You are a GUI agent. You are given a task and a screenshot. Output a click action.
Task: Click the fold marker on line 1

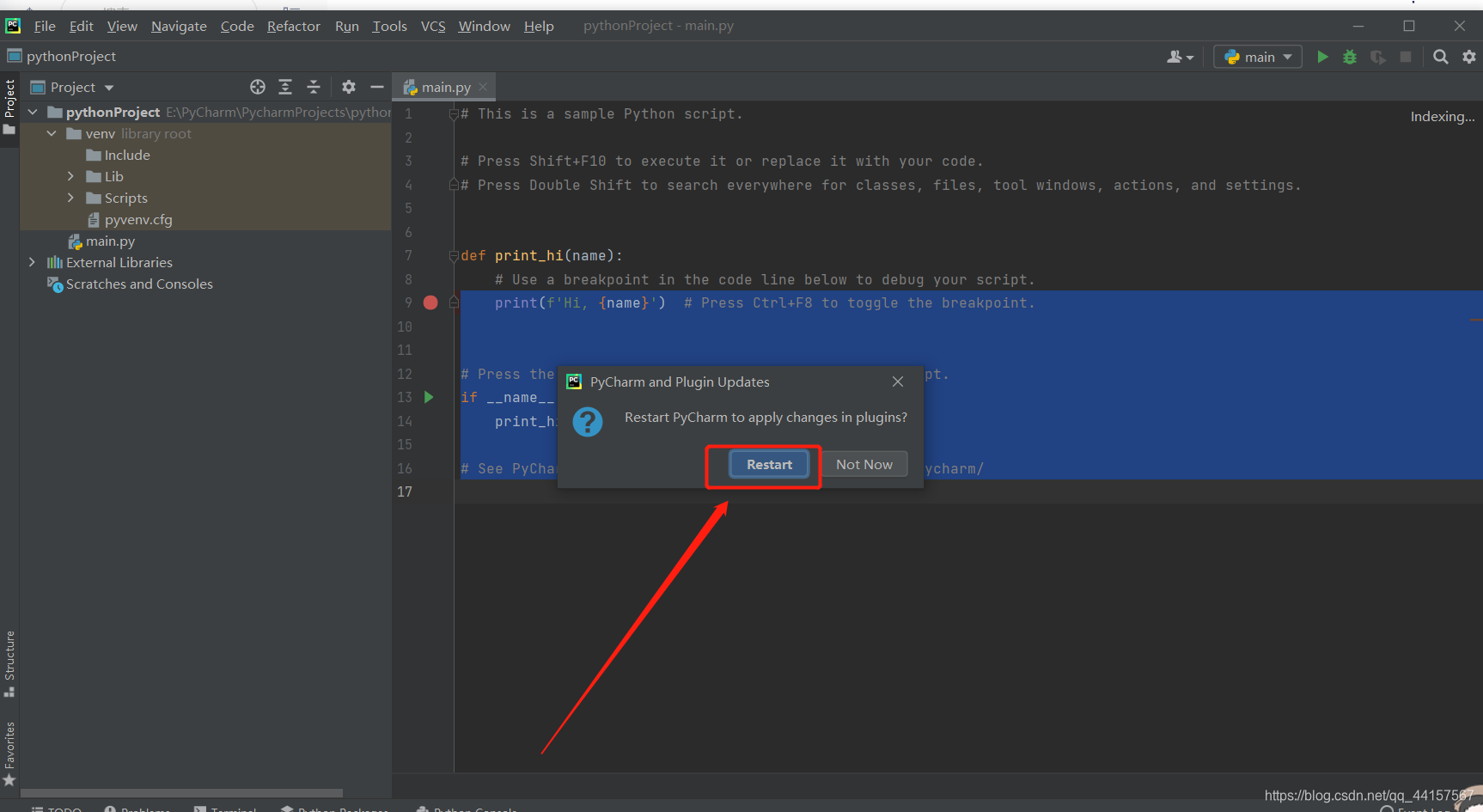coord(454,113)
